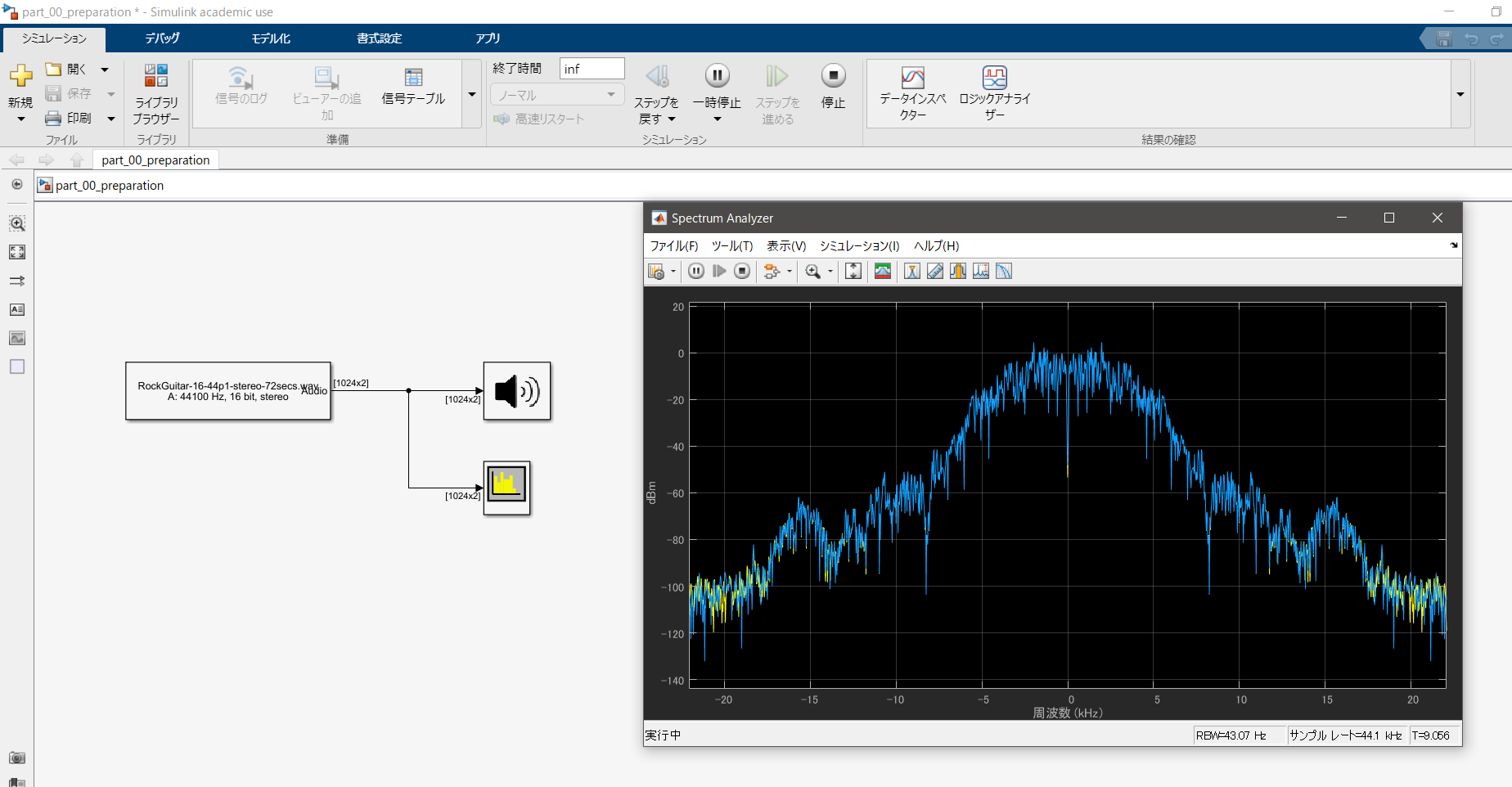Open the peak finder measurement icon
The height and width of the screenshot is (787, 1512).
click(980, 271)
